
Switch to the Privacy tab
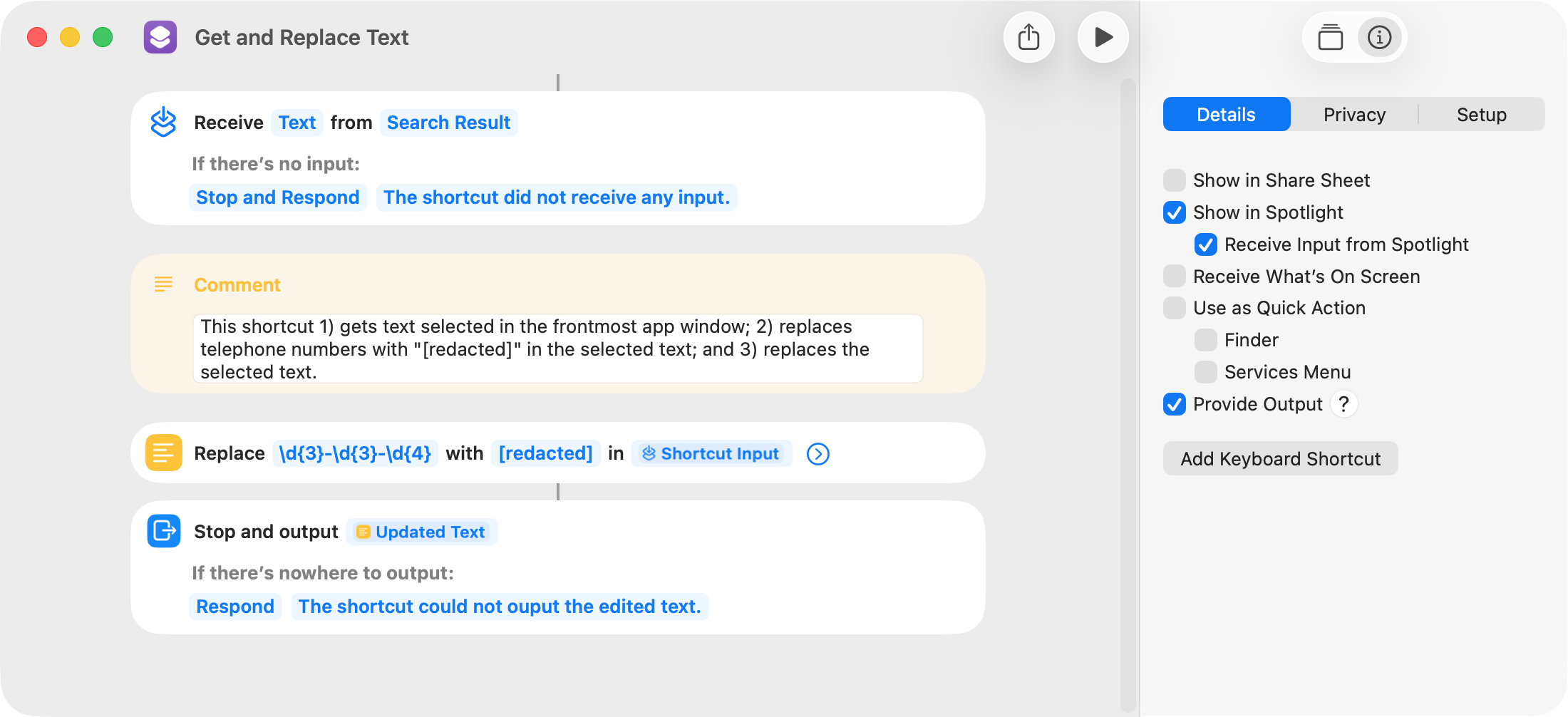tap(1354, 115)
